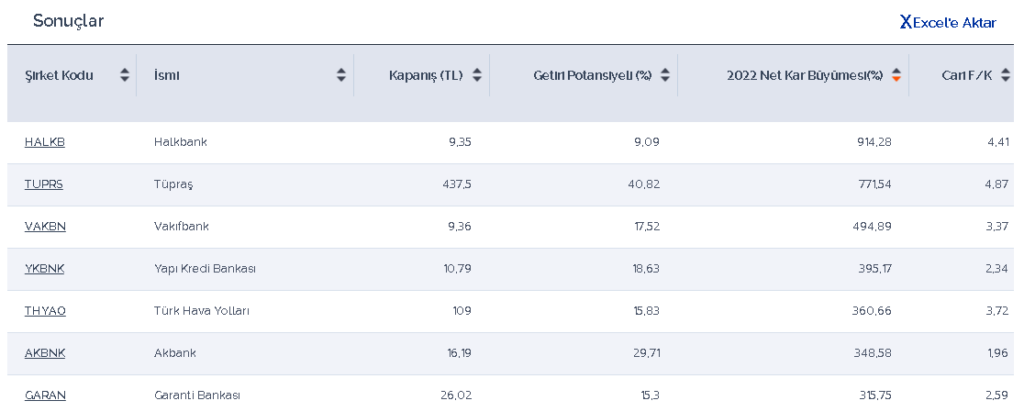Click the Sonuçlar section heading
Screen dimensions: 1024x412
point(68,21)
